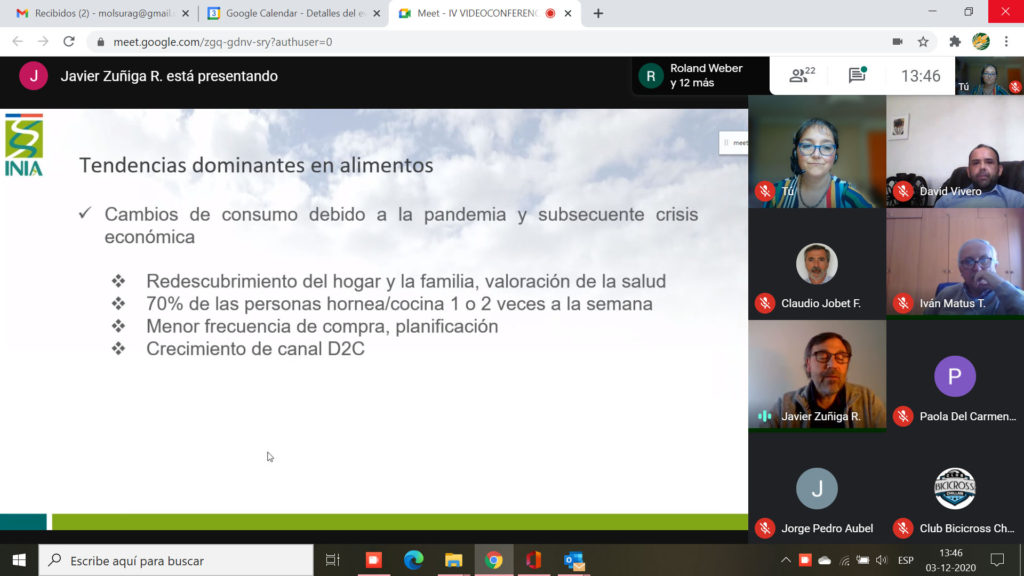Viewport: 1024px width, 576px height.
Task: Show hidden system tray icons
Action: click(786, 560)
